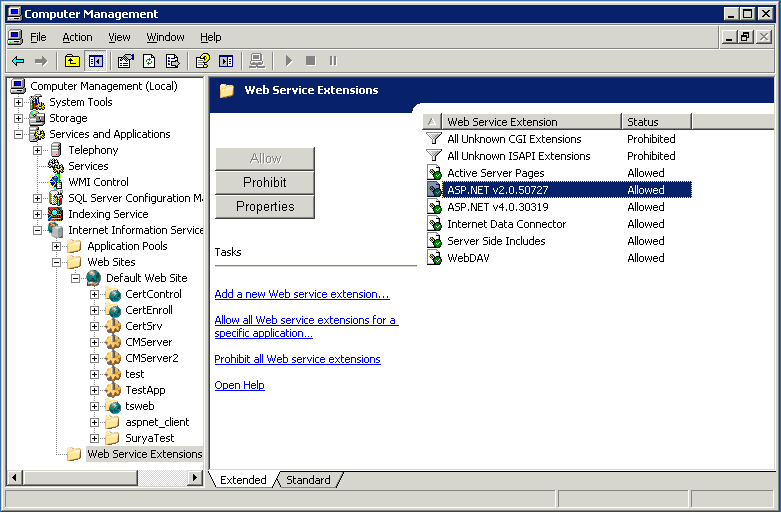Sort by Web Service Extension column header
781x513 pixels.
coord(532,122)
